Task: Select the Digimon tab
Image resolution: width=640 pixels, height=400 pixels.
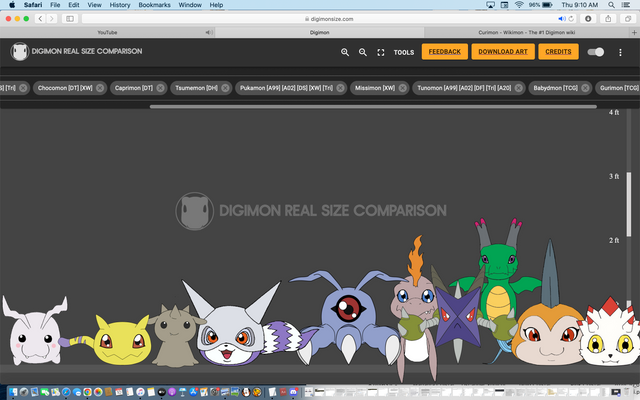Action: coord(320,32)
